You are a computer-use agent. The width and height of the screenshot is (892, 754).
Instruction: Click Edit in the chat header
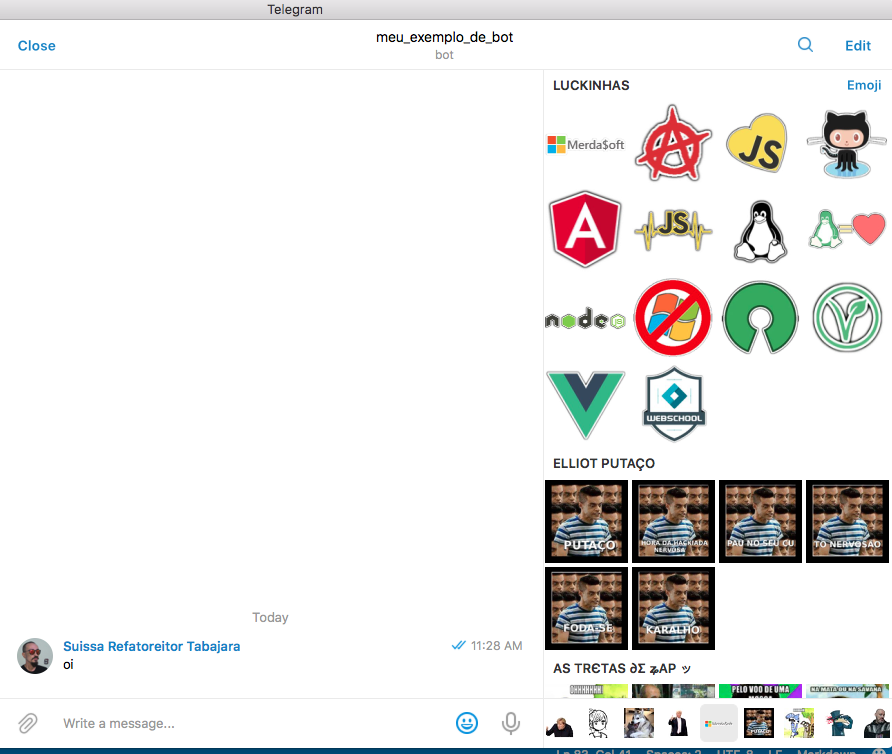(x=858, y=46)
